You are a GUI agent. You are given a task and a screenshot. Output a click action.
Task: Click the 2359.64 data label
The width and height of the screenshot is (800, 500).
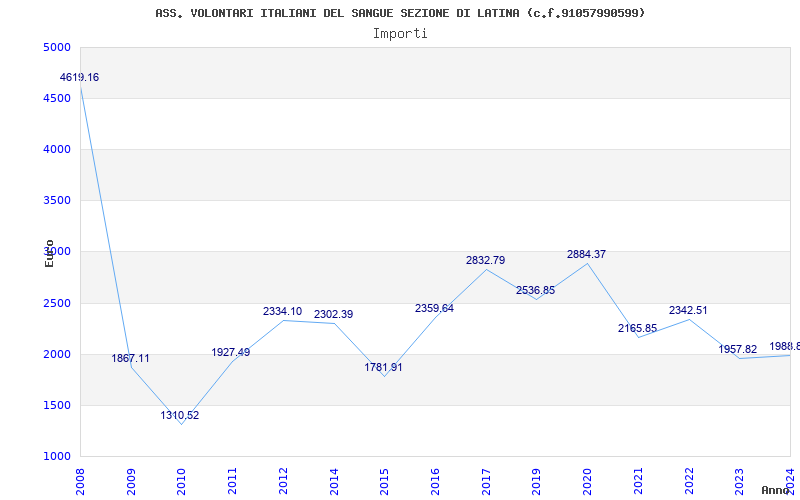coord(434,309)
